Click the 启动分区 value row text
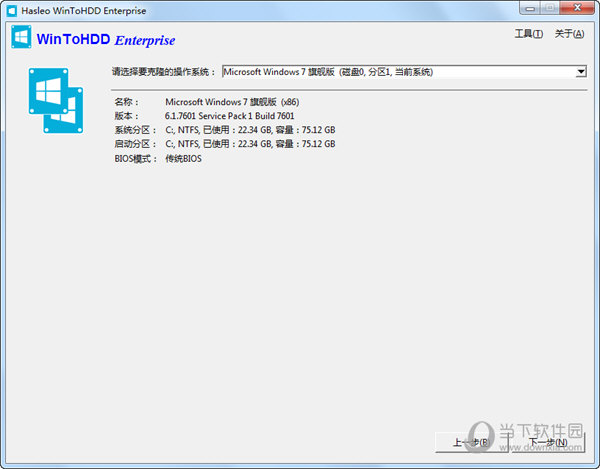This screenshot has width=600, height=469. (x=250, y=144)
